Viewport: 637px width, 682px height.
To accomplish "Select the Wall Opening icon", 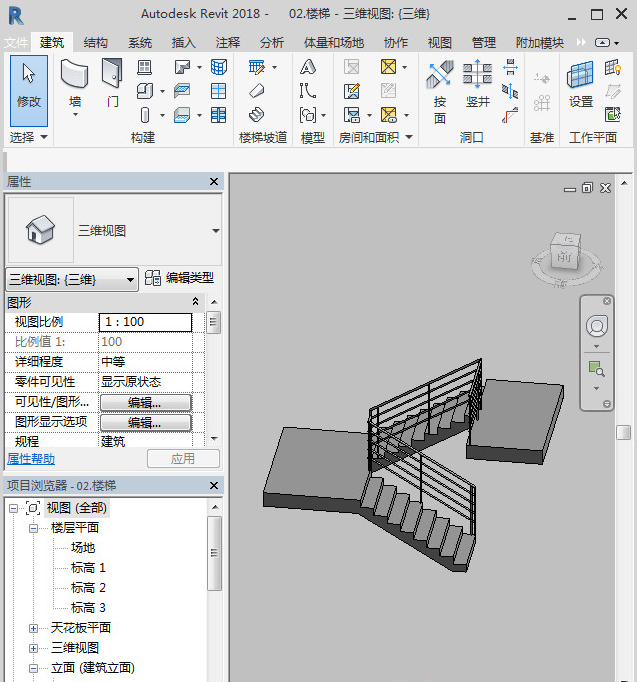I will click(510, 67).
